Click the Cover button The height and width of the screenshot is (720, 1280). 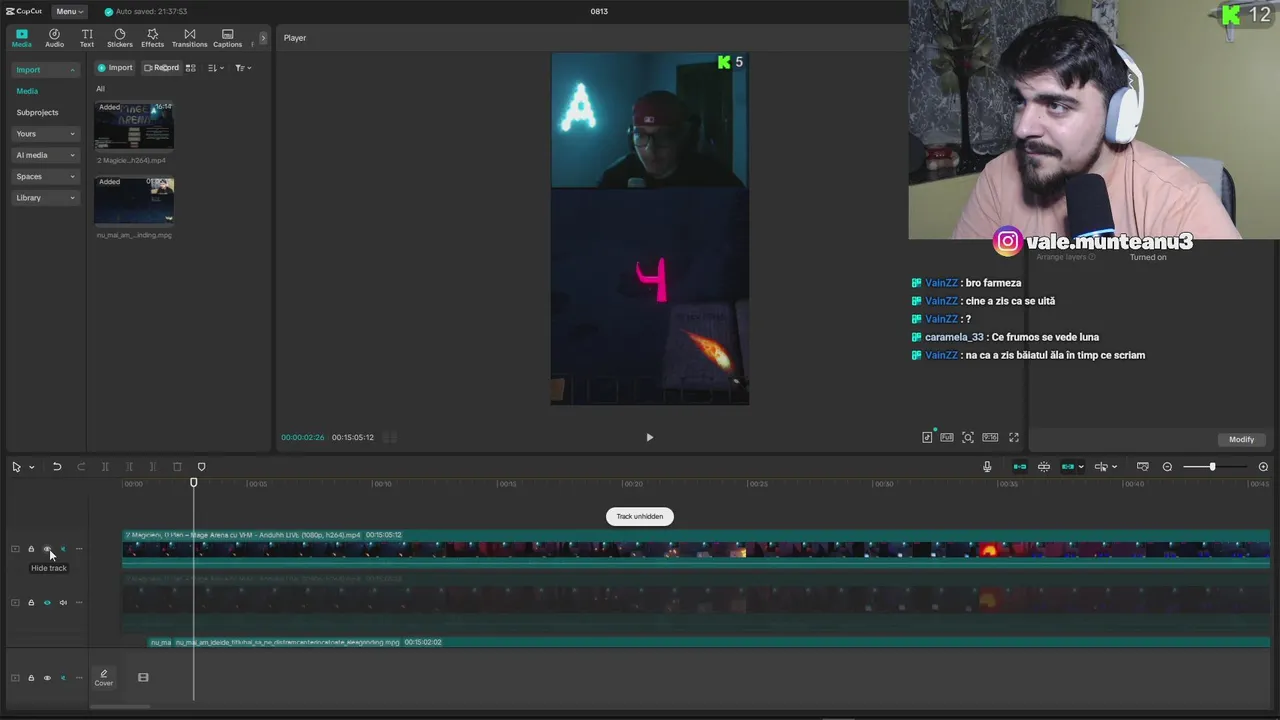coord(104,678)
